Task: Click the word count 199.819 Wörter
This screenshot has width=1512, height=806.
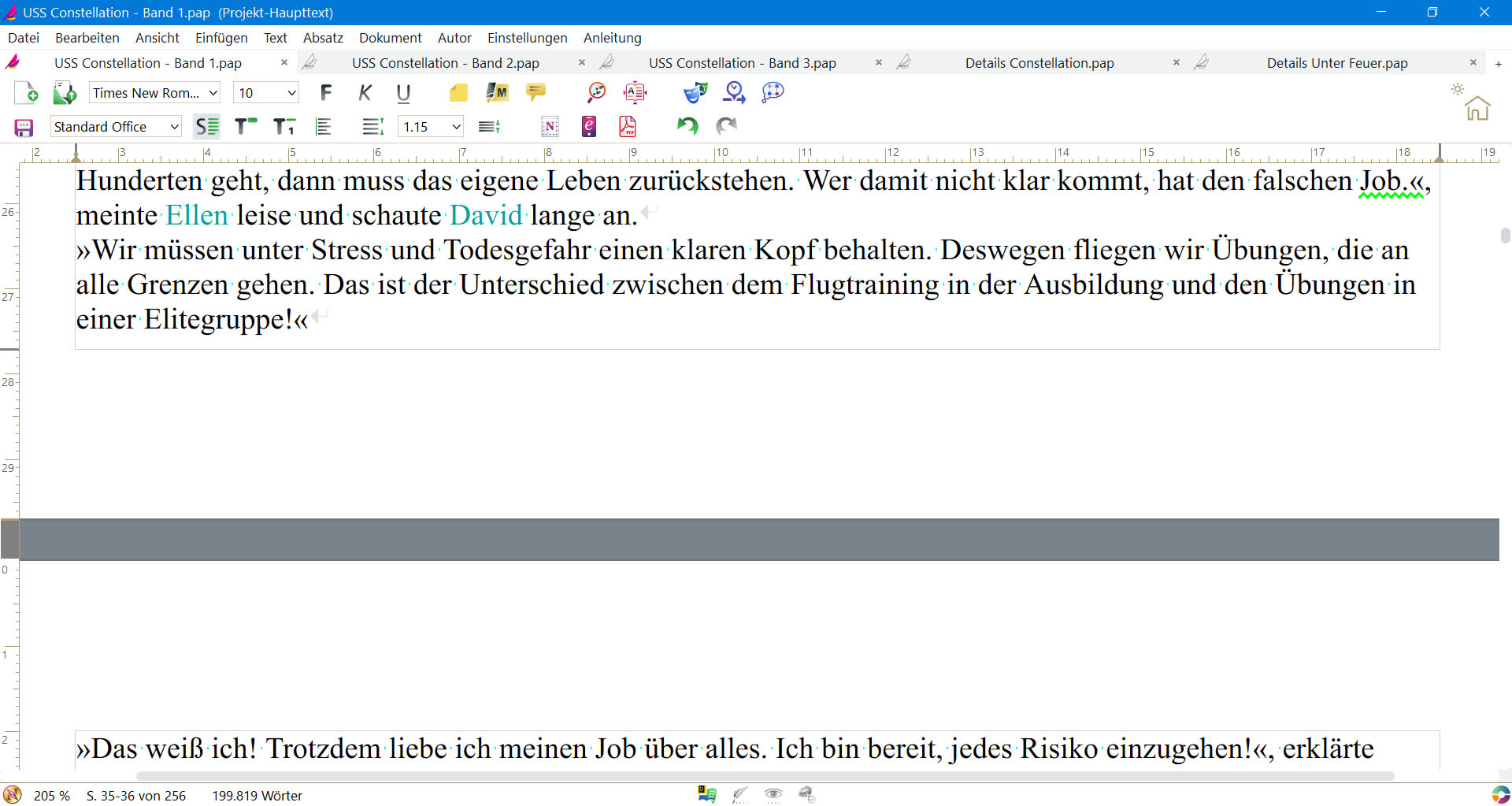Action: (x=258, y=796)
